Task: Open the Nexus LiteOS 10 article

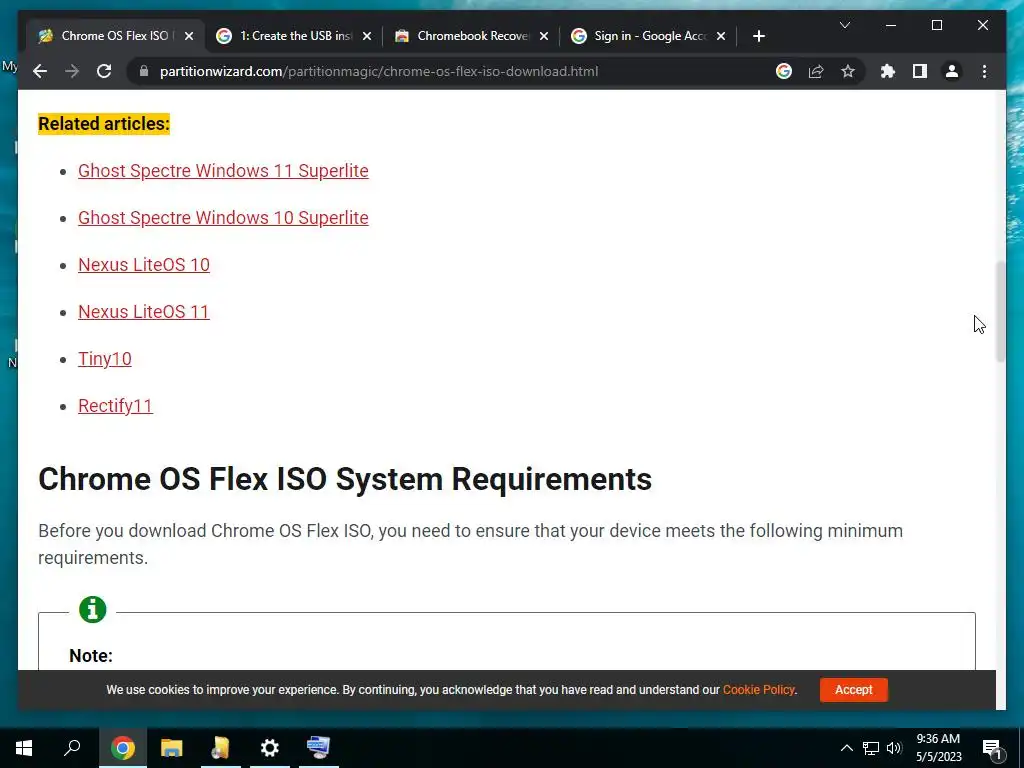Action: (x=144, y=264)
